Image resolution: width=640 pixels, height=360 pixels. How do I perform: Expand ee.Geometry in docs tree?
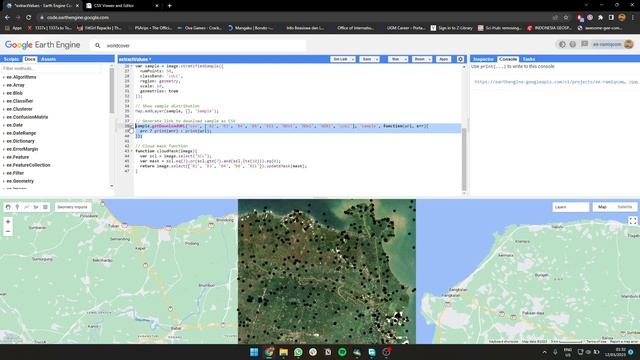4,181
